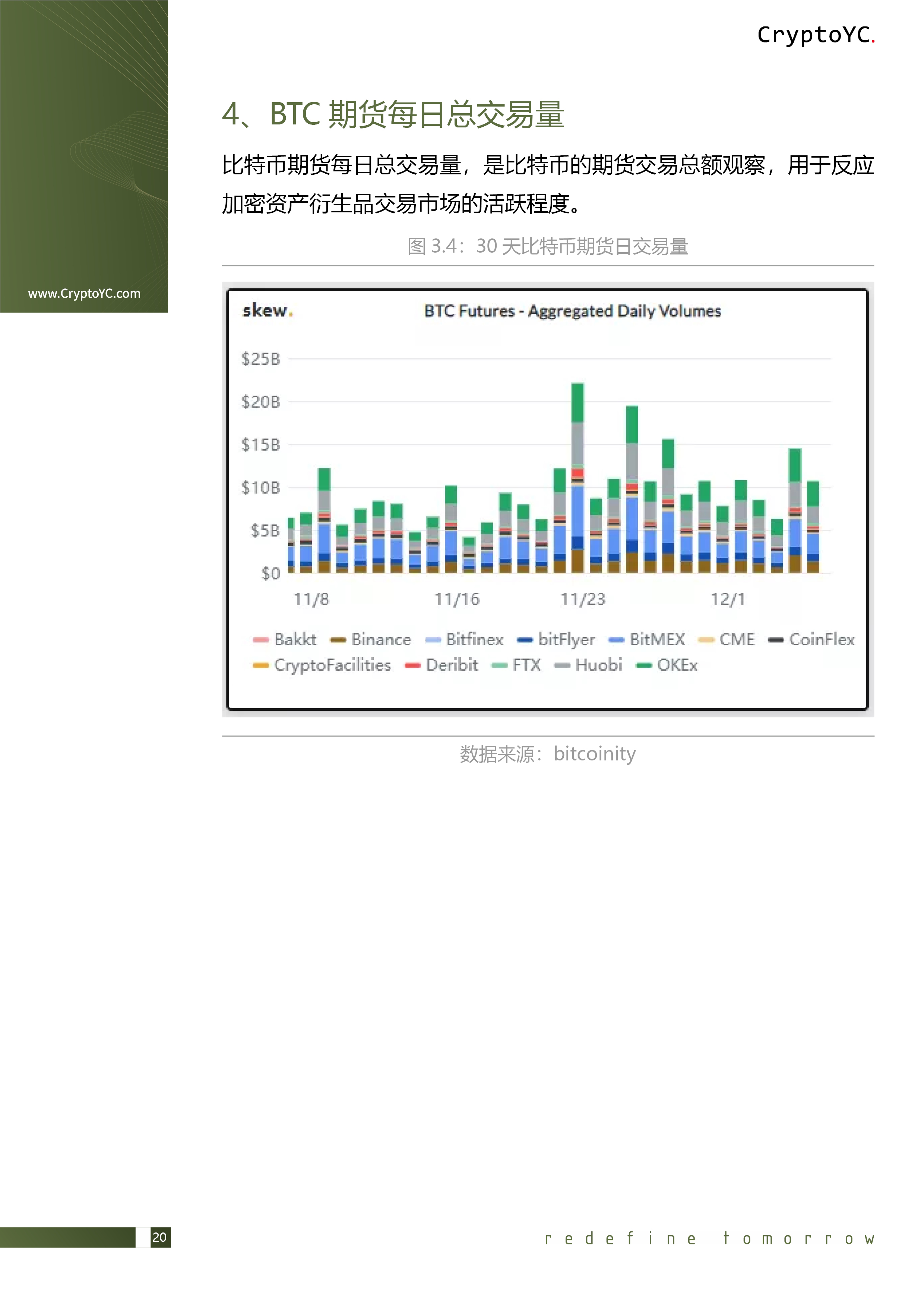Click the 11/16 x-axis date label
The width and height of the screenshot is (924, 1307).
click(x=457, y=599)
